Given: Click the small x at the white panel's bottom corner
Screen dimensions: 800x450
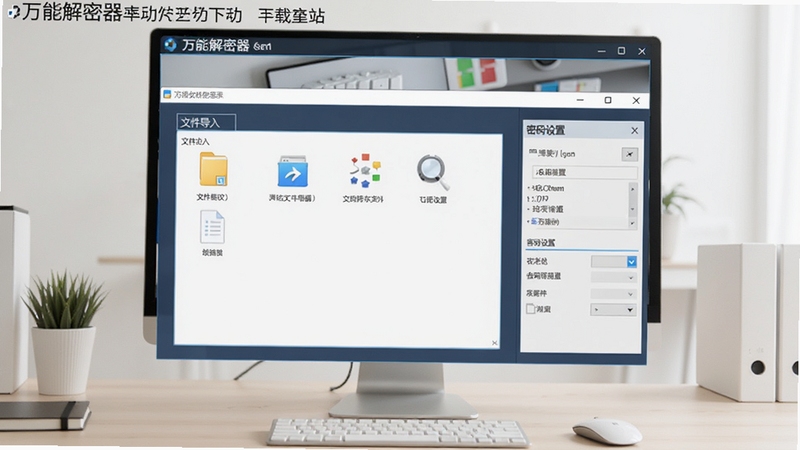Looking at the screenshot, I should pyautogui.click(x=494, y=343).
